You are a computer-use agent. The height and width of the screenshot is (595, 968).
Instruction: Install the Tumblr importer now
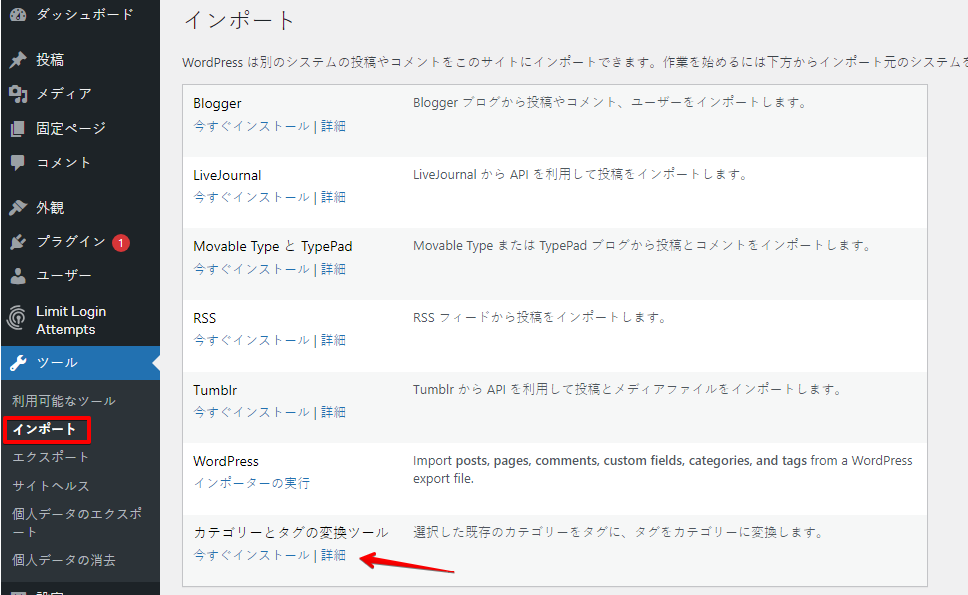251,412
